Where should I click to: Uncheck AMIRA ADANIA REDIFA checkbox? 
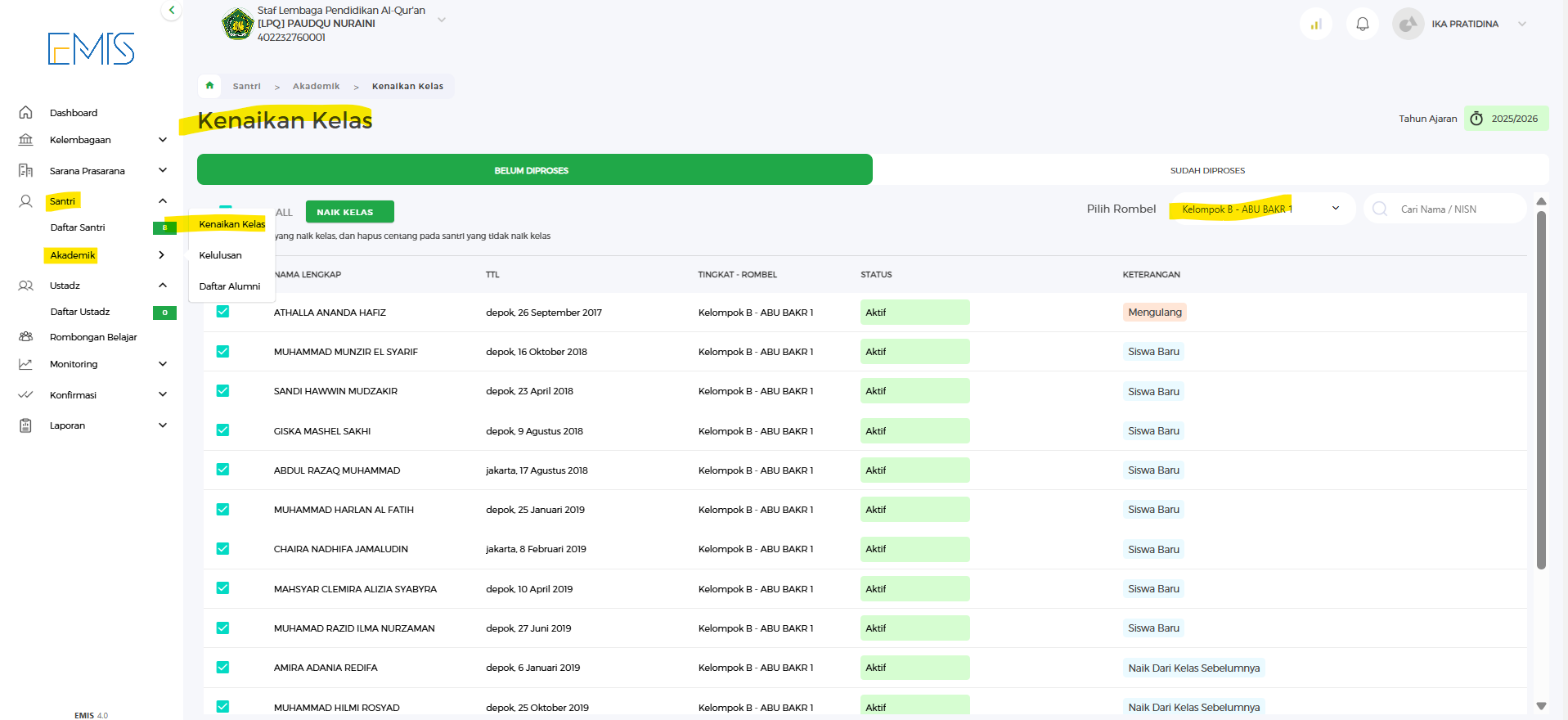tap(222, 667)
